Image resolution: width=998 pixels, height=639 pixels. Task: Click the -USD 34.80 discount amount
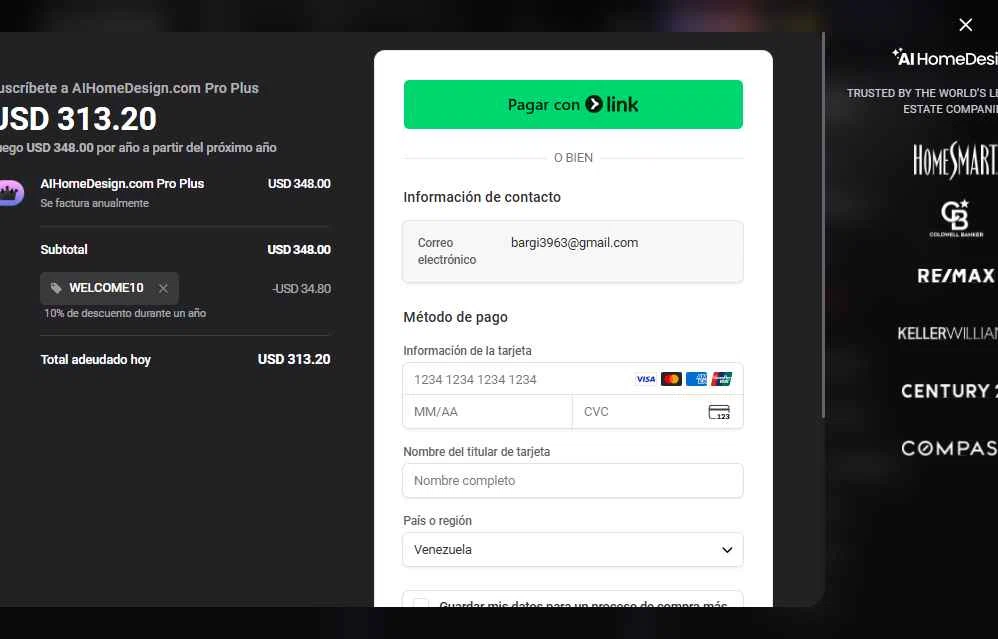302,288
